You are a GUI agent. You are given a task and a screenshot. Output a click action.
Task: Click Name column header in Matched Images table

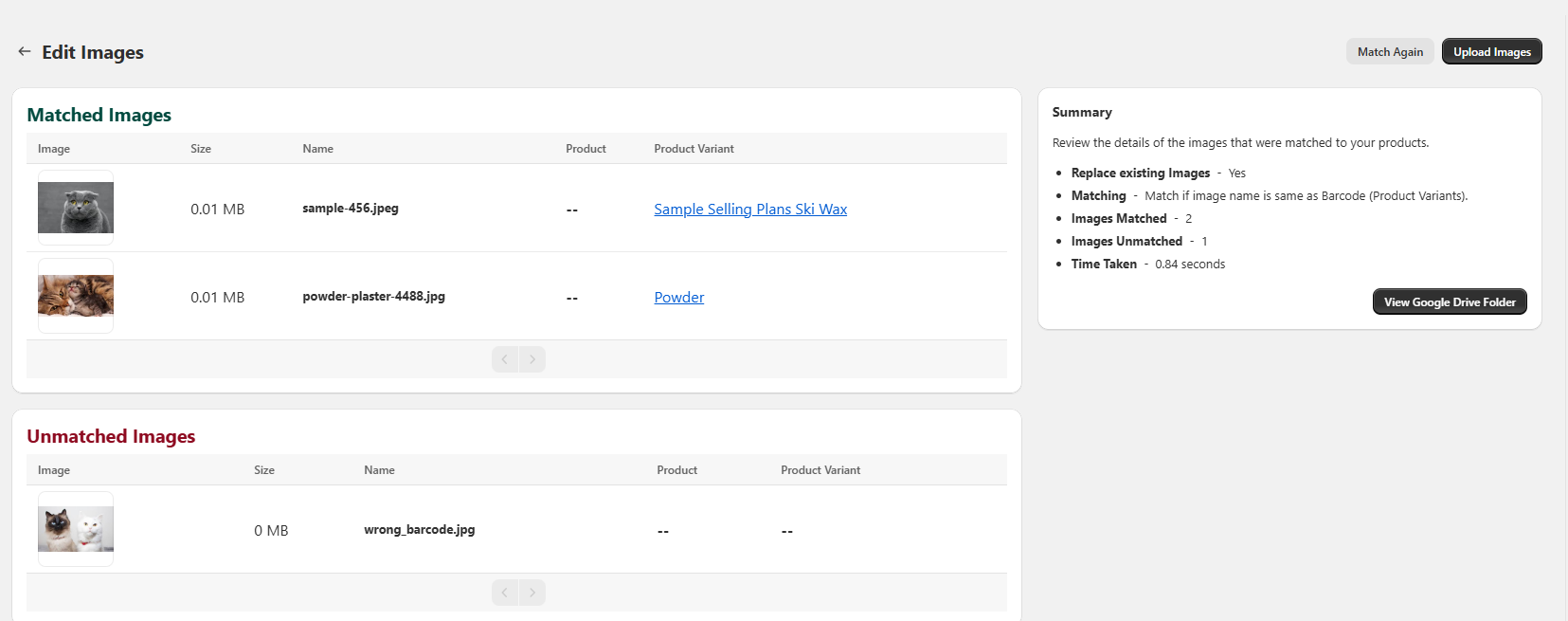(x=317, y=149)
